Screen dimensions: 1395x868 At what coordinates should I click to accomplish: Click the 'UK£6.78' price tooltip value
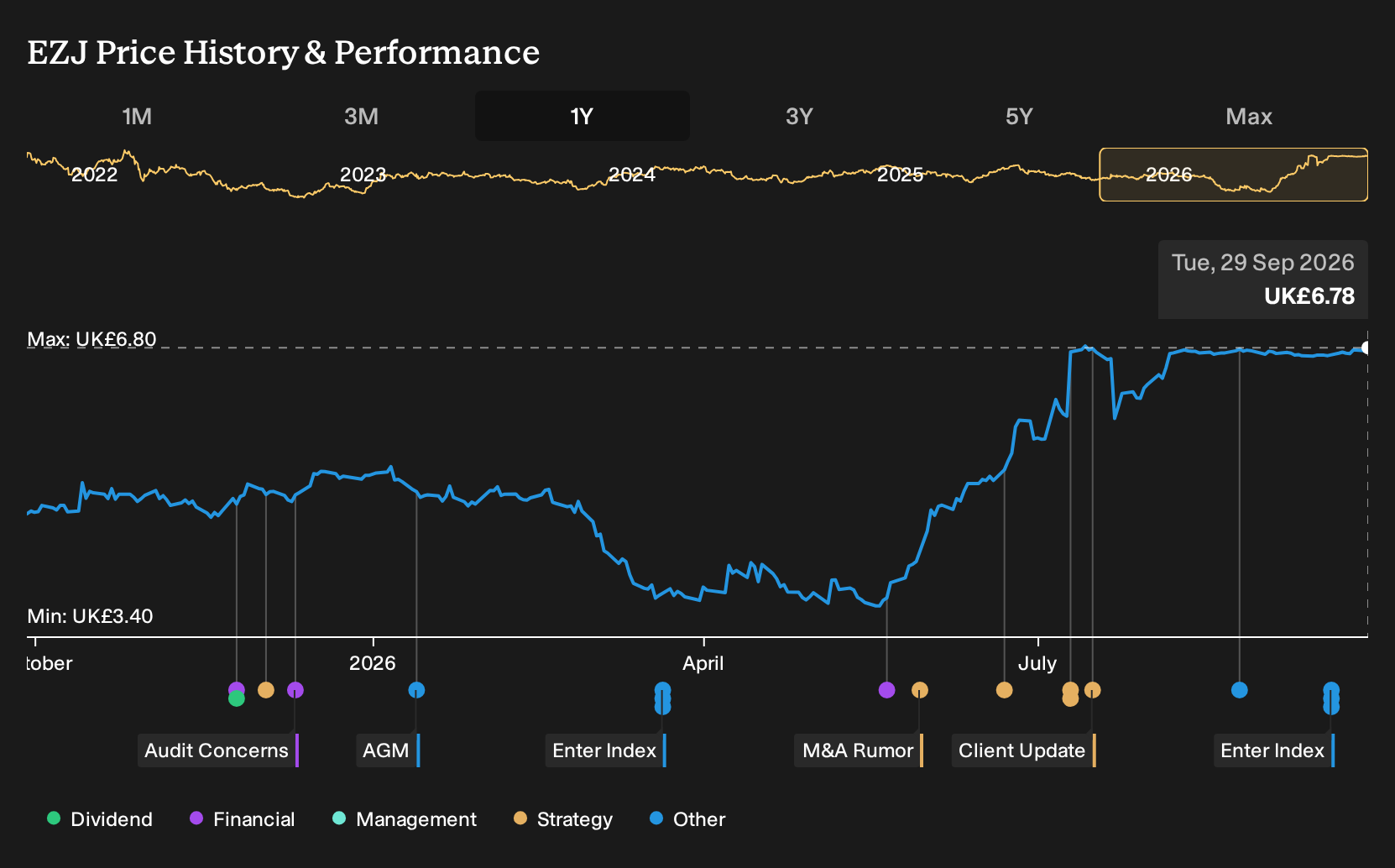coord(1309,296)
